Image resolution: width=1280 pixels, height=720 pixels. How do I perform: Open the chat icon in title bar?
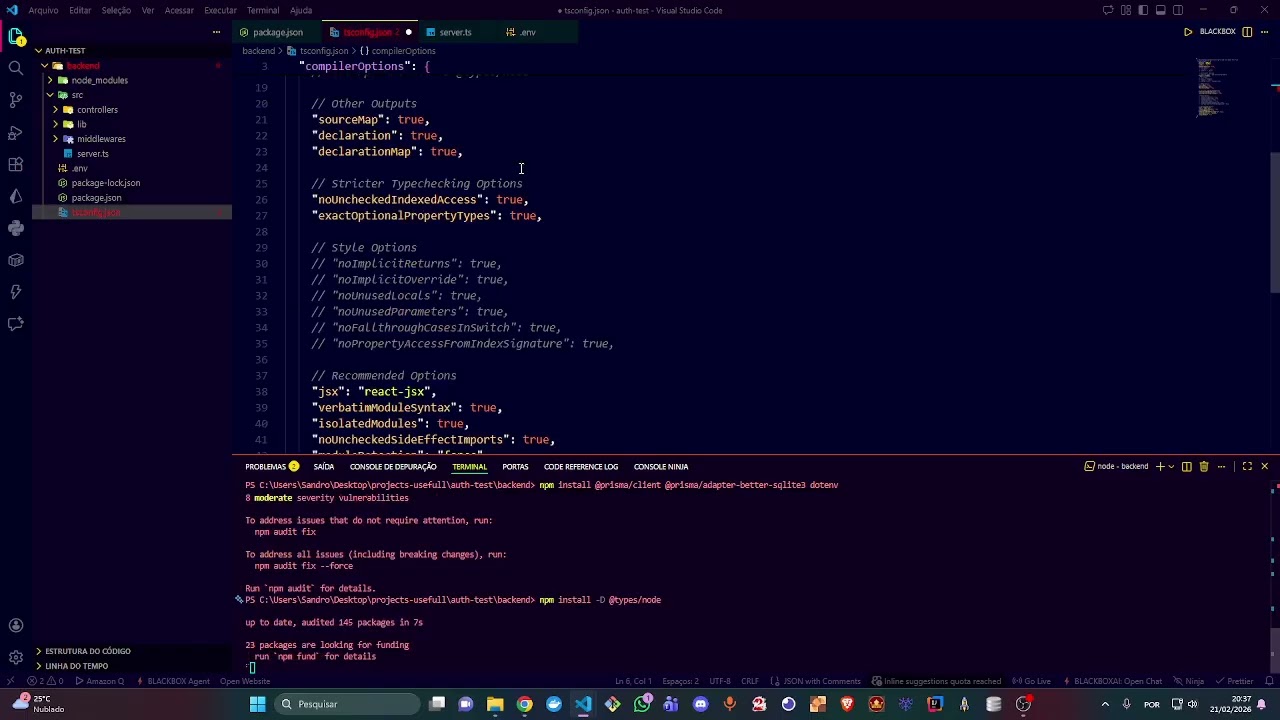tap(1108, 10)
